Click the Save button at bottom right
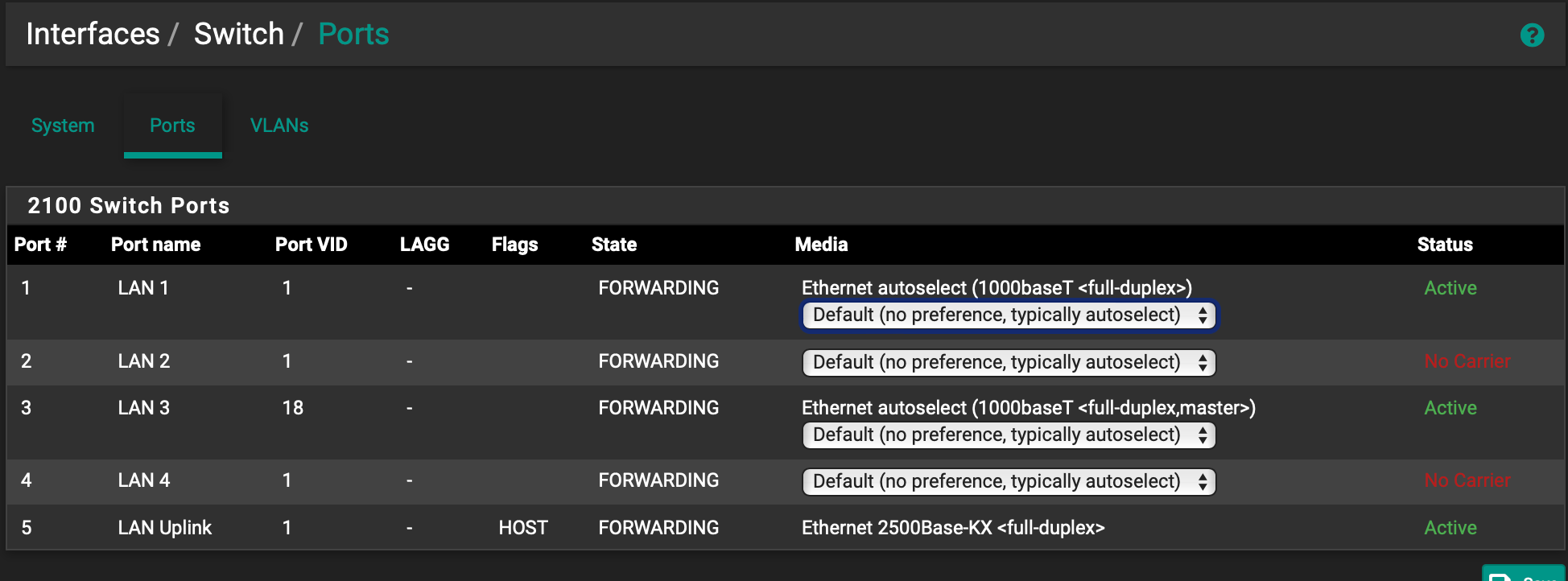This screenshot has height=581, width=1568. 1524,574
